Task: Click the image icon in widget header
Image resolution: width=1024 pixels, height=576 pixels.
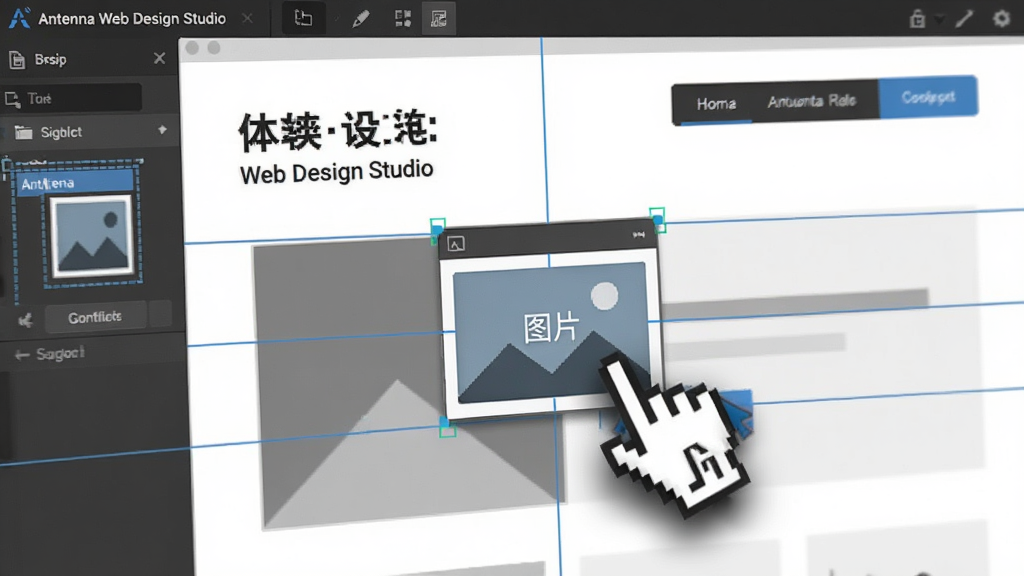Action: click(456, 244)
